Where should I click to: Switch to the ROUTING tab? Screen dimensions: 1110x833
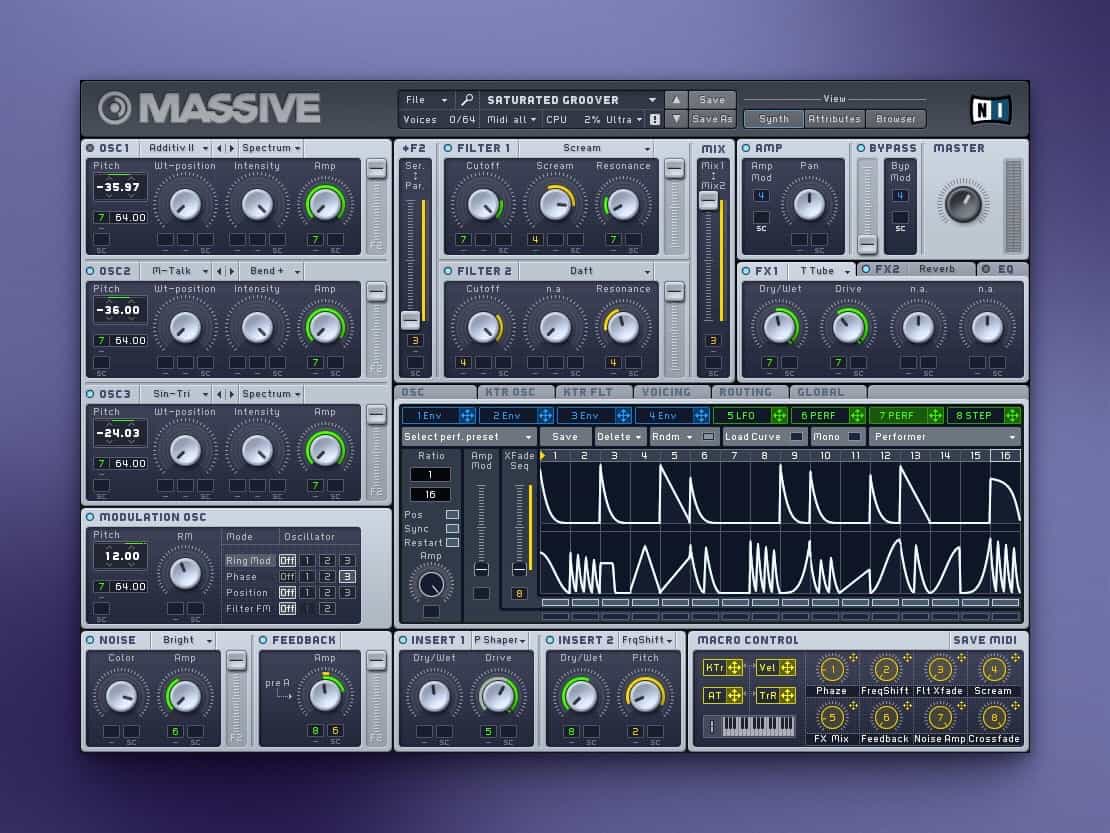point(745,392)
